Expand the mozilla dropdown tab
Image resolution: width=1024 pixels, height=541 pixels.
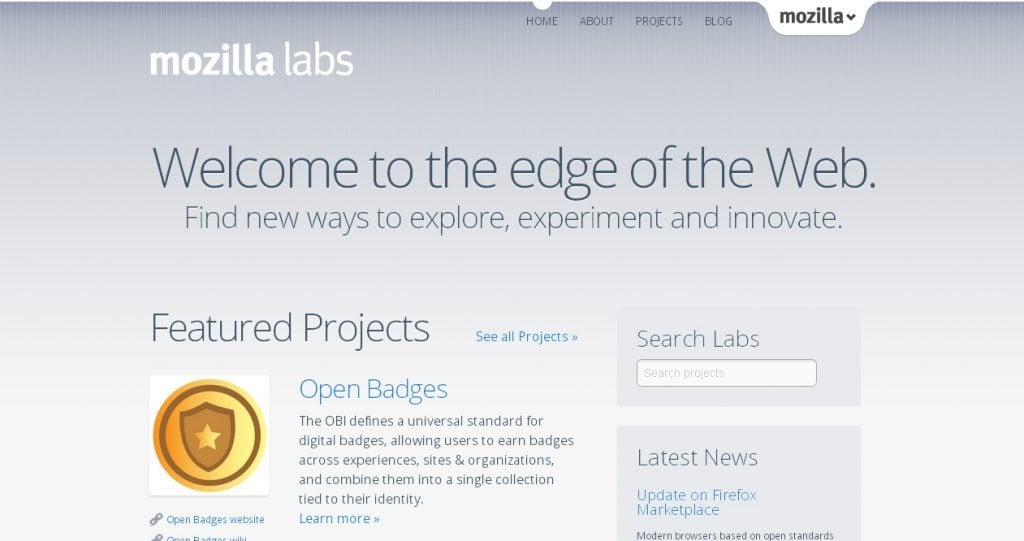click(817, 17)
